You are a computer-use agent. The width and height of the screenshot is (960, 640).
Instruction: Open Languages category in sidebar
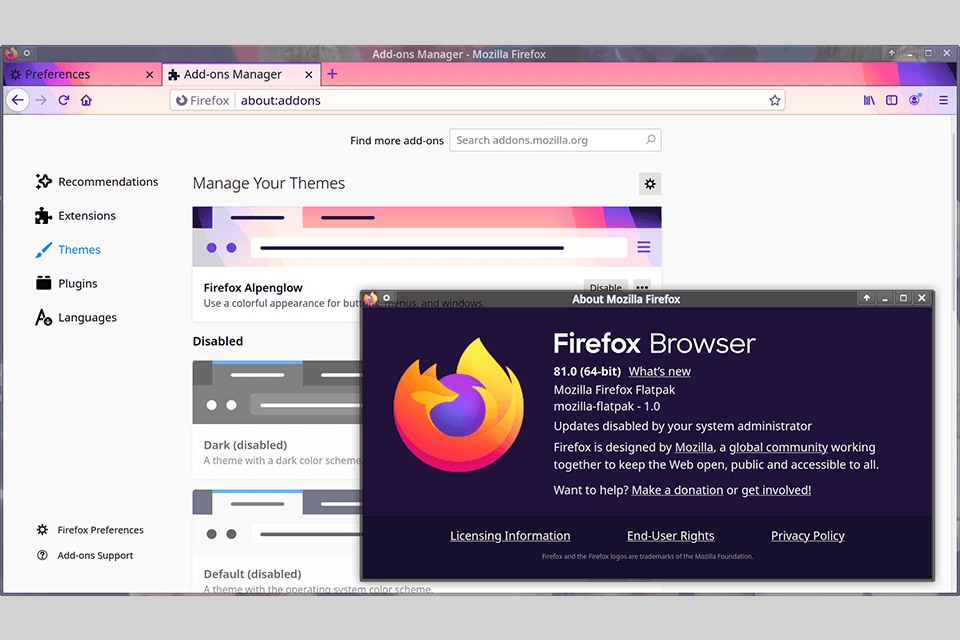tap(76, 318)
